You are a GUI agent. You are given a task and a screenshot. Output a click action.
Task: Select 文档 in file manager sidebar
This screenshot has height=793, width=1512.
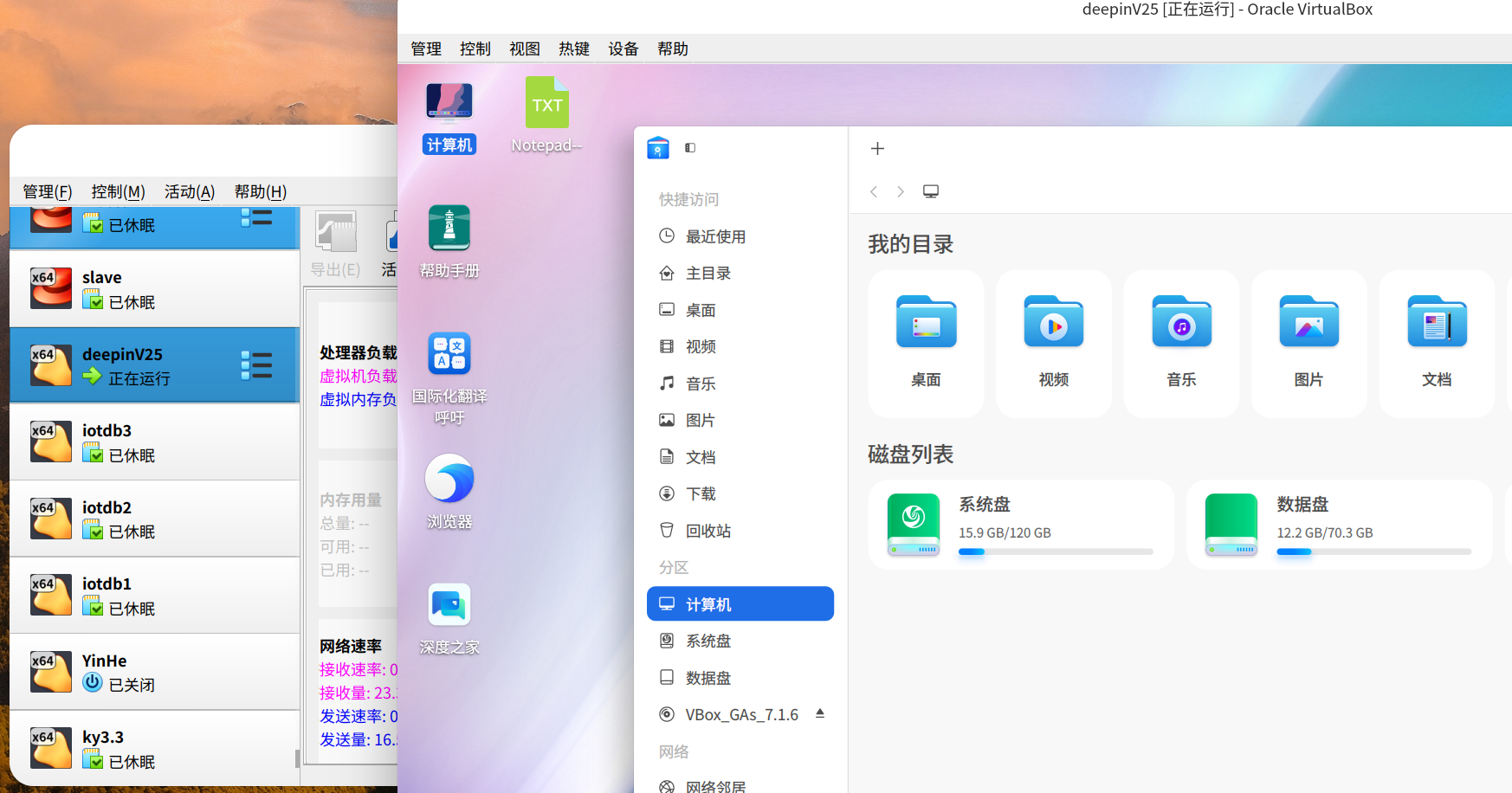(x=740, y=457)
